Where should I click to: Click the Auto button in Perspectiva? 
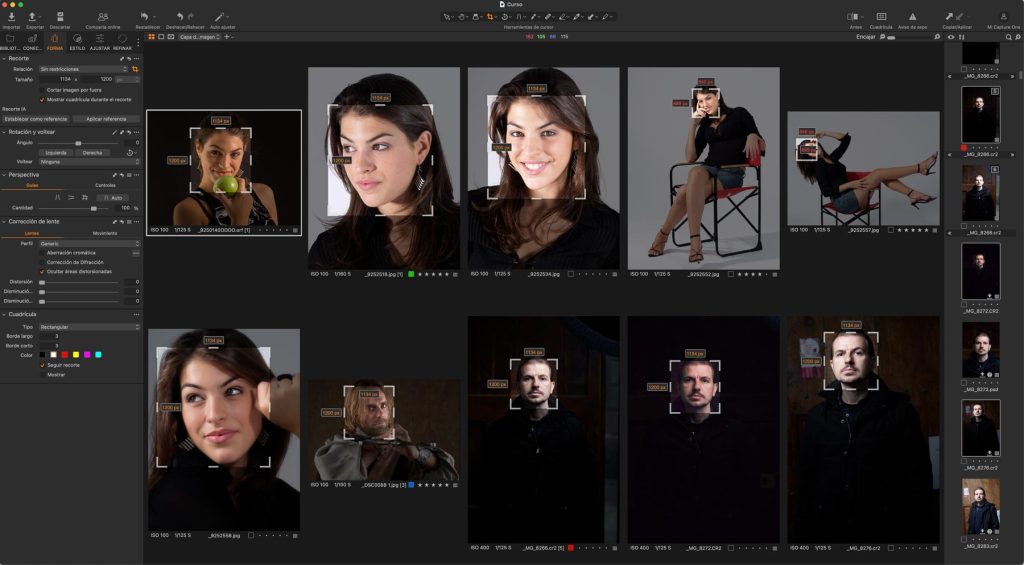[x=113, y=198]
